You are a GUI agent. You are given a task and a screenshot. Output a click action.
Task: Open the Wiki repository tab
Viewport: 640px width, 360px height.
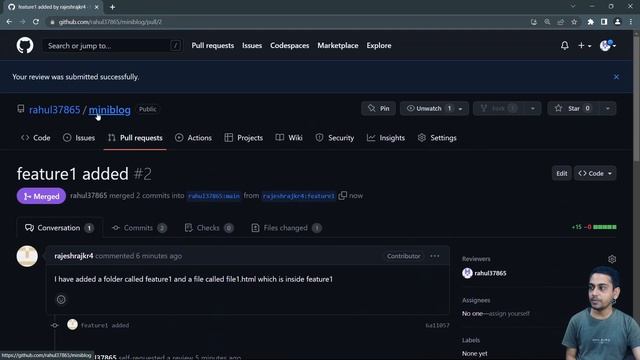[289, 138]
